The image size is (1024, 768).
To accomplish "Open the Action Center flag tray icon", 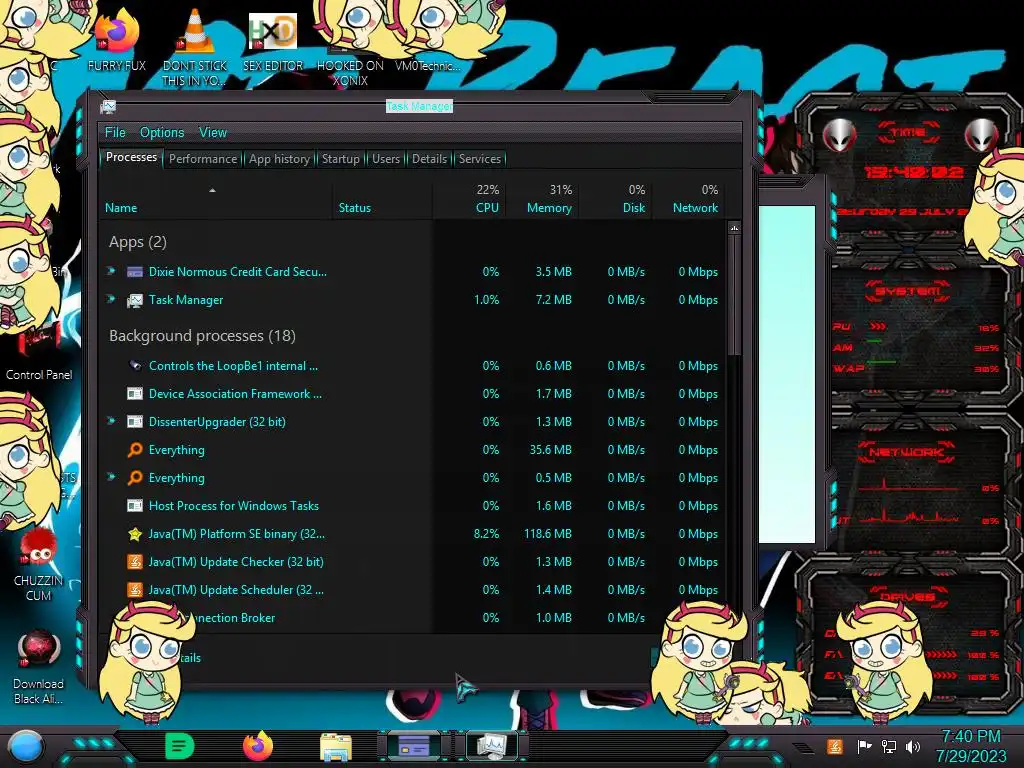I will click(x=864, y=746).
